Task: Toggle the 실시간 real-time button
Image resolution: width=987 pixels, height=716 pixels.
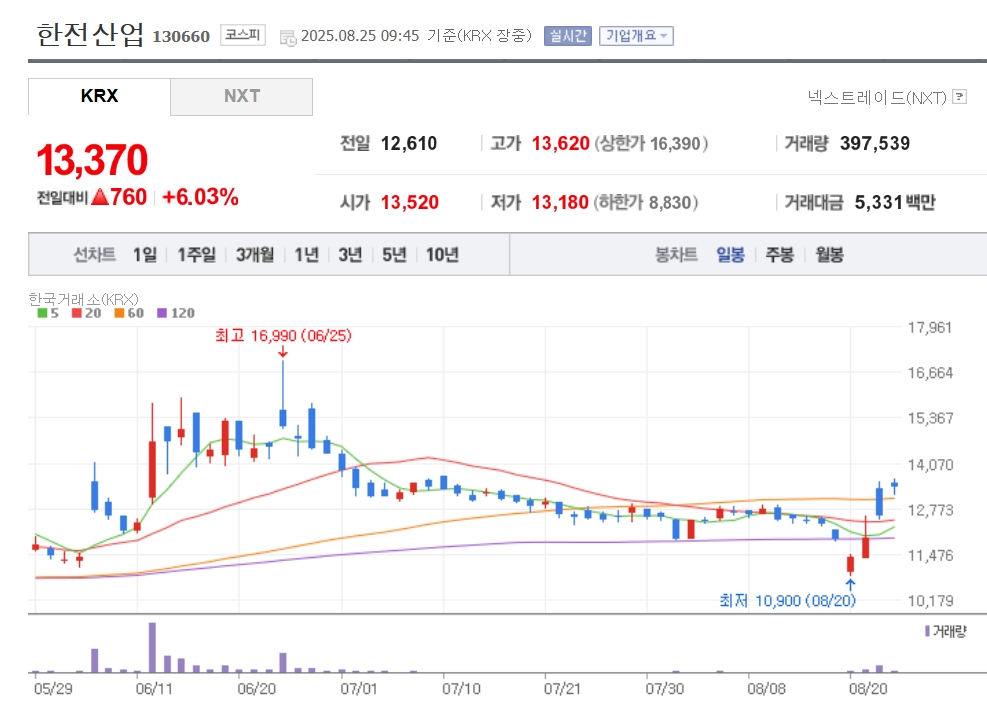Action: [568, 36]
